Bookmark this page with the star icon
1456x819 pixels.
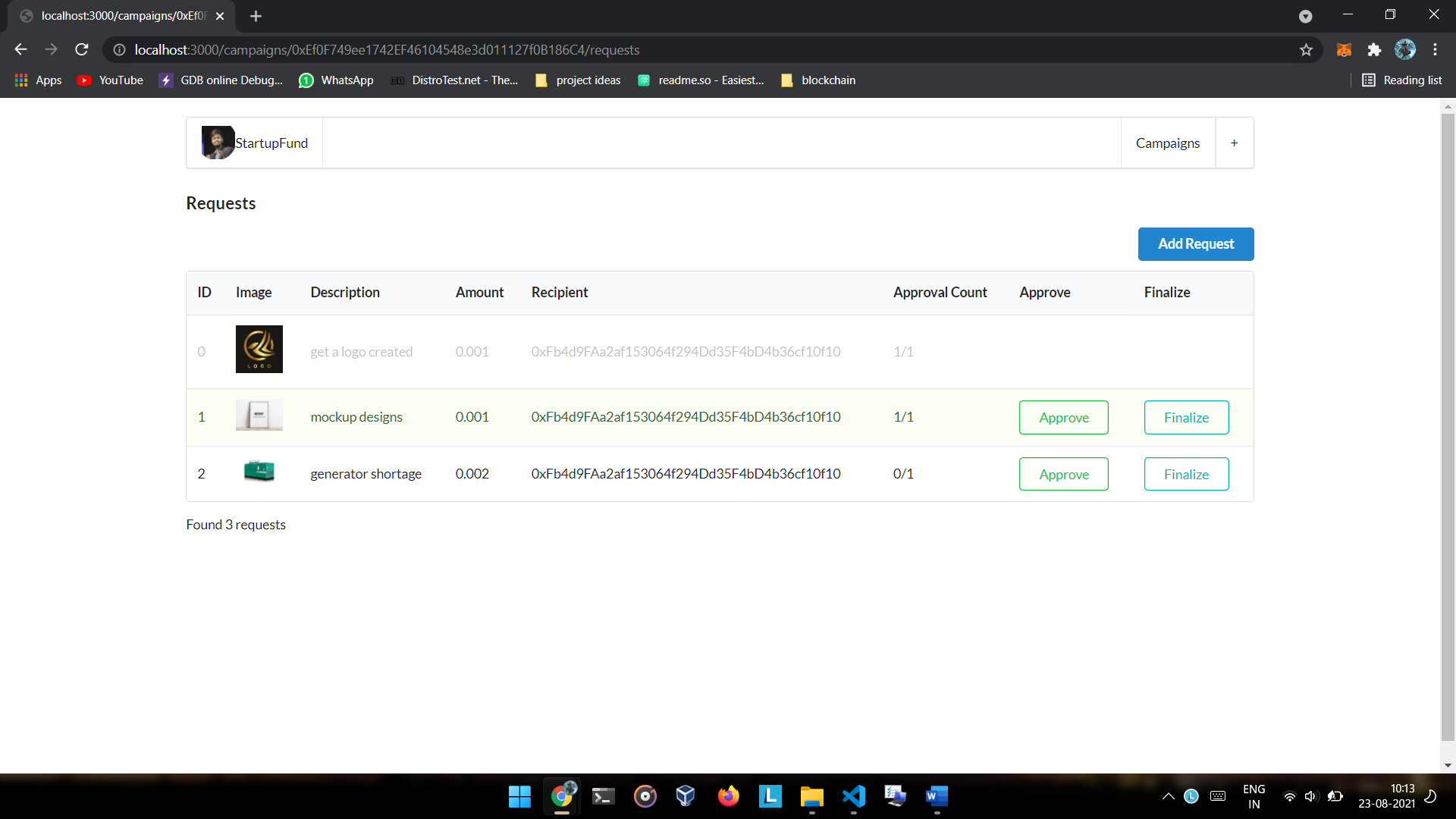point(1307,49)
